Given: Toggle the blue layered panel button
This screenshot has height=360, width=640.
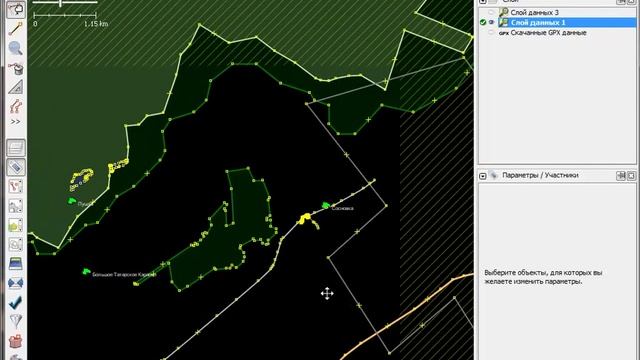Looking at the screenshot, I should click(x=16, y=264).
